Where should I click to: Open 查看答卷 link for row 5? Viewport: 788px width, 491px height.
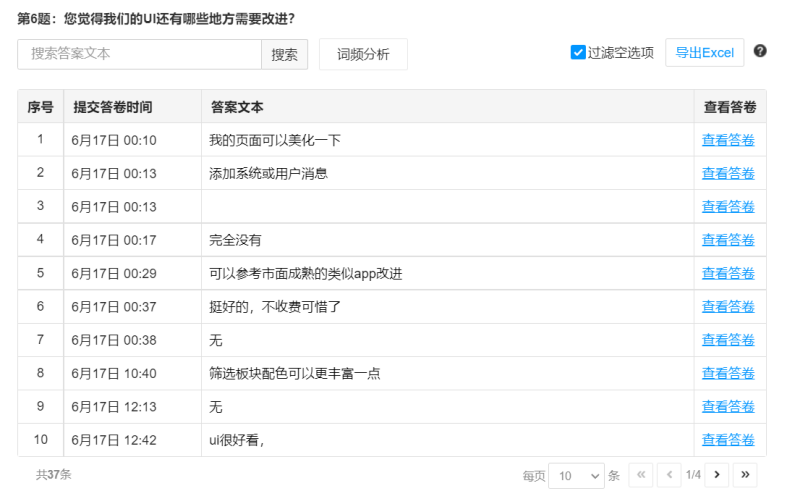(728, 273)
